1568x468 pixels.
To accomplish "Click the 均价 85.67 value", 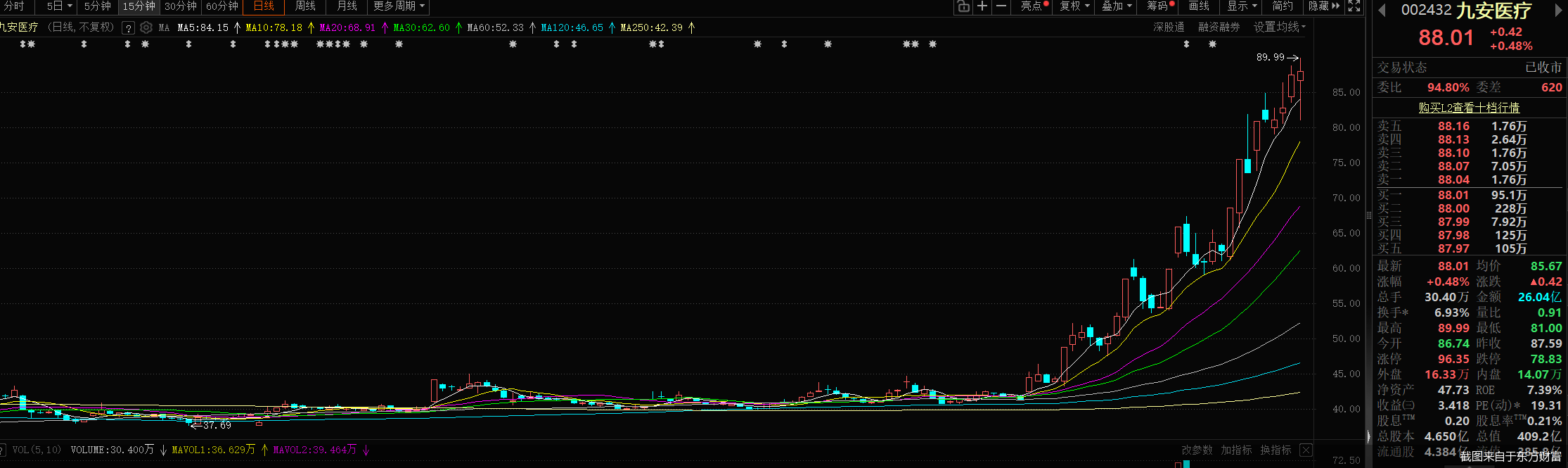I will (x=1546, y=266).
